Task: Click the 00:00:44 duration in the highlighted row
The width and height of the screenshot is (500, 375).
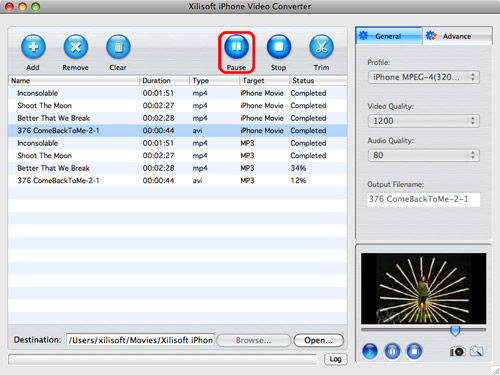Action: 158,131
